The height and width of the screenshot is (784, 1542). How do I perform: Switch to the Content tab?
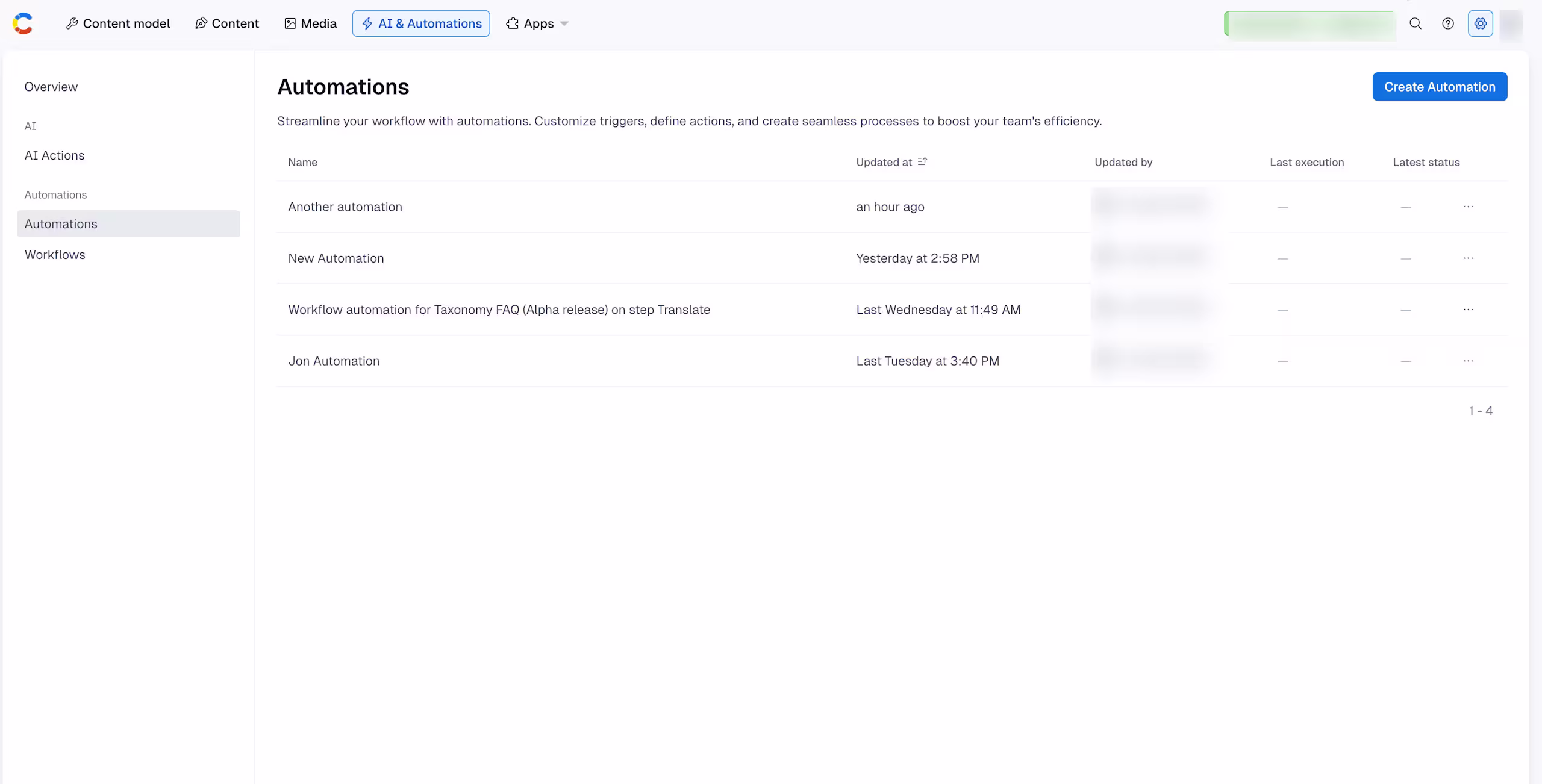point(227,23)
